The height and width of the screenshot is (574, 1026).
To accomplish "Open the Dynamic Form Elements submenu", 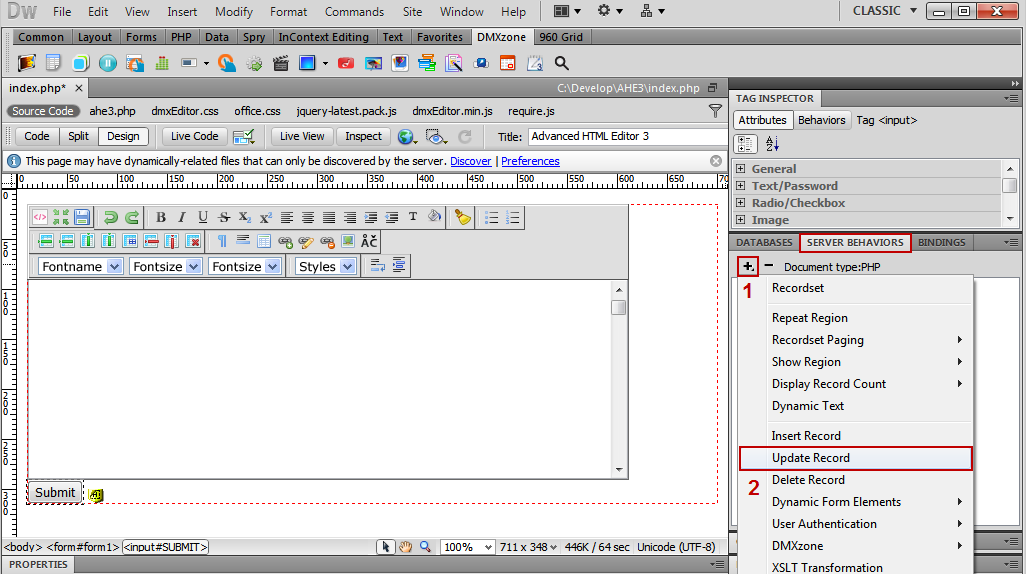I will (x=855, y=502).
